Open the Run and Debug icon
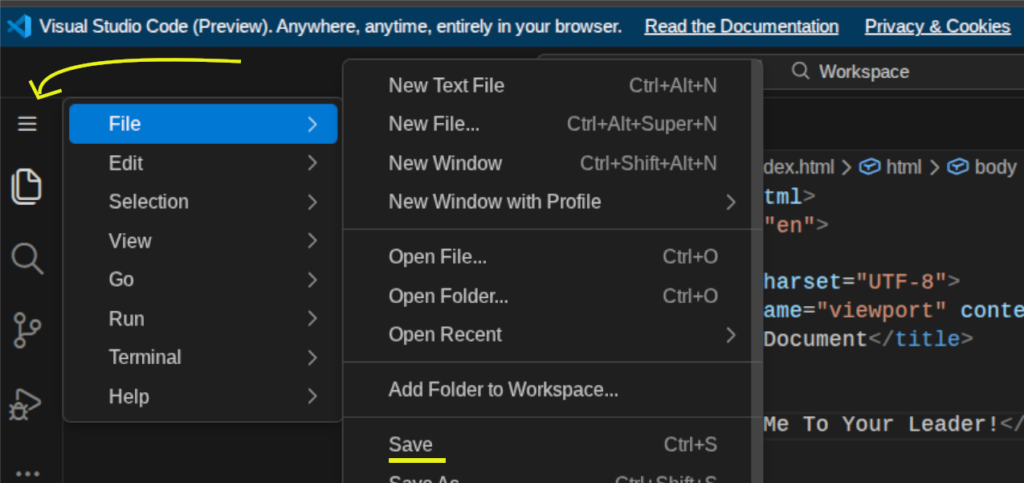This screenshot has width=1024, height=483. pyautogui.click(x=25, y=404)
